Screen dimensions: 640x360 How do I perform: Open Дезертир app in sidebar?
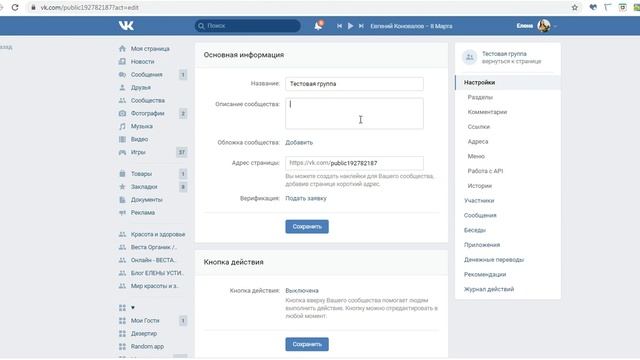pyautogui.click(x=144, y=333)
